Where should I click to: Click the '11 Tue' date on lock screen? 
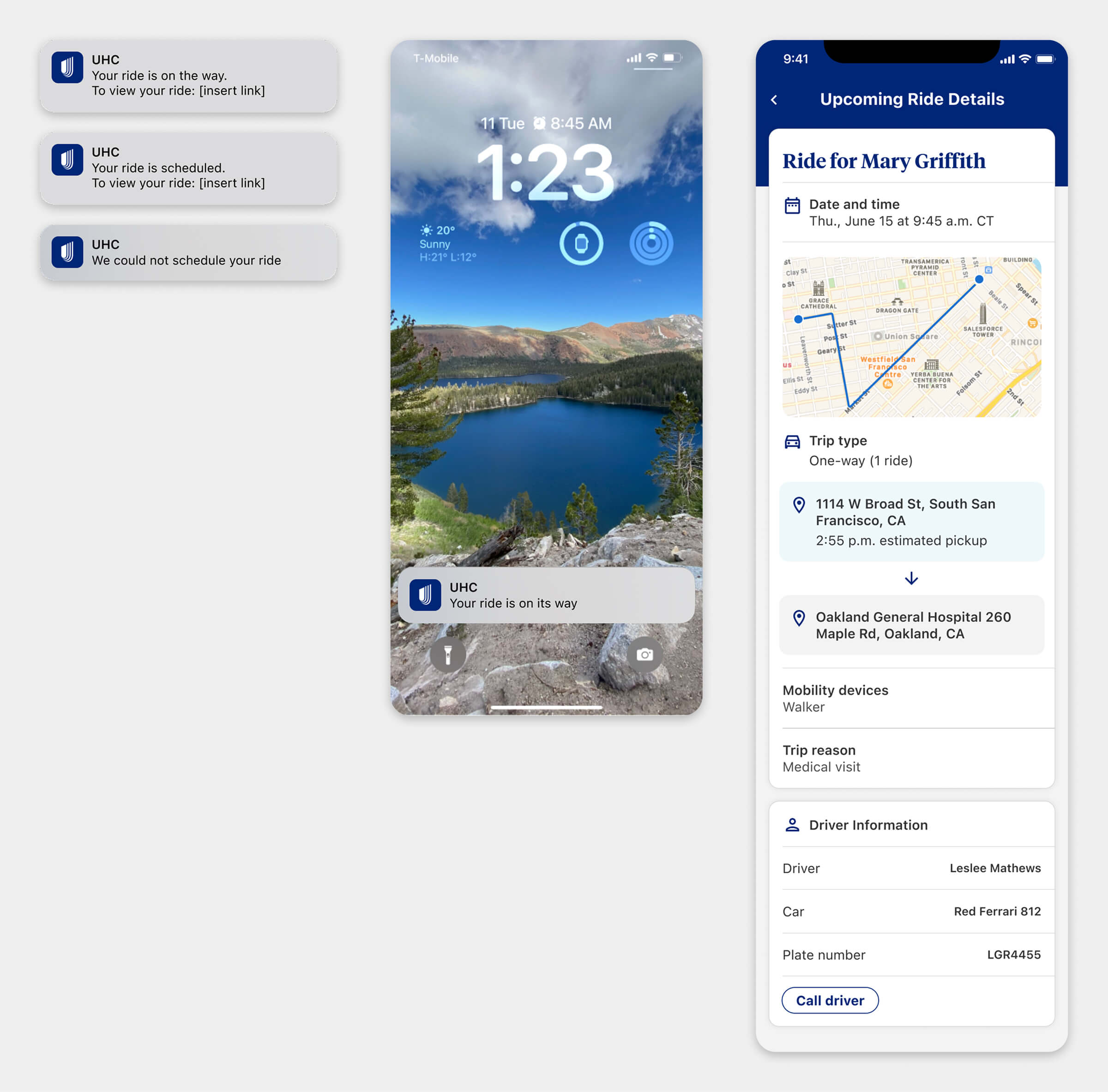click(502, 123)
